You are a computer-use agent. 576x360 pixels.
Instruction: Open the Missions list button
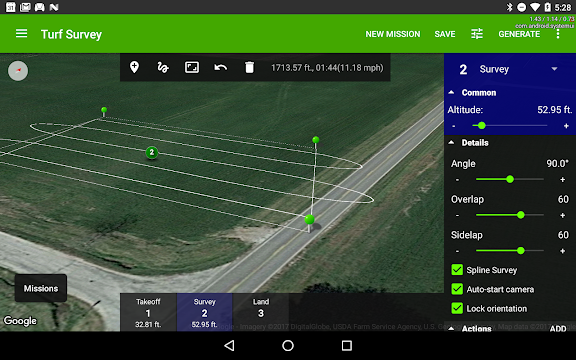coord(41,288)
